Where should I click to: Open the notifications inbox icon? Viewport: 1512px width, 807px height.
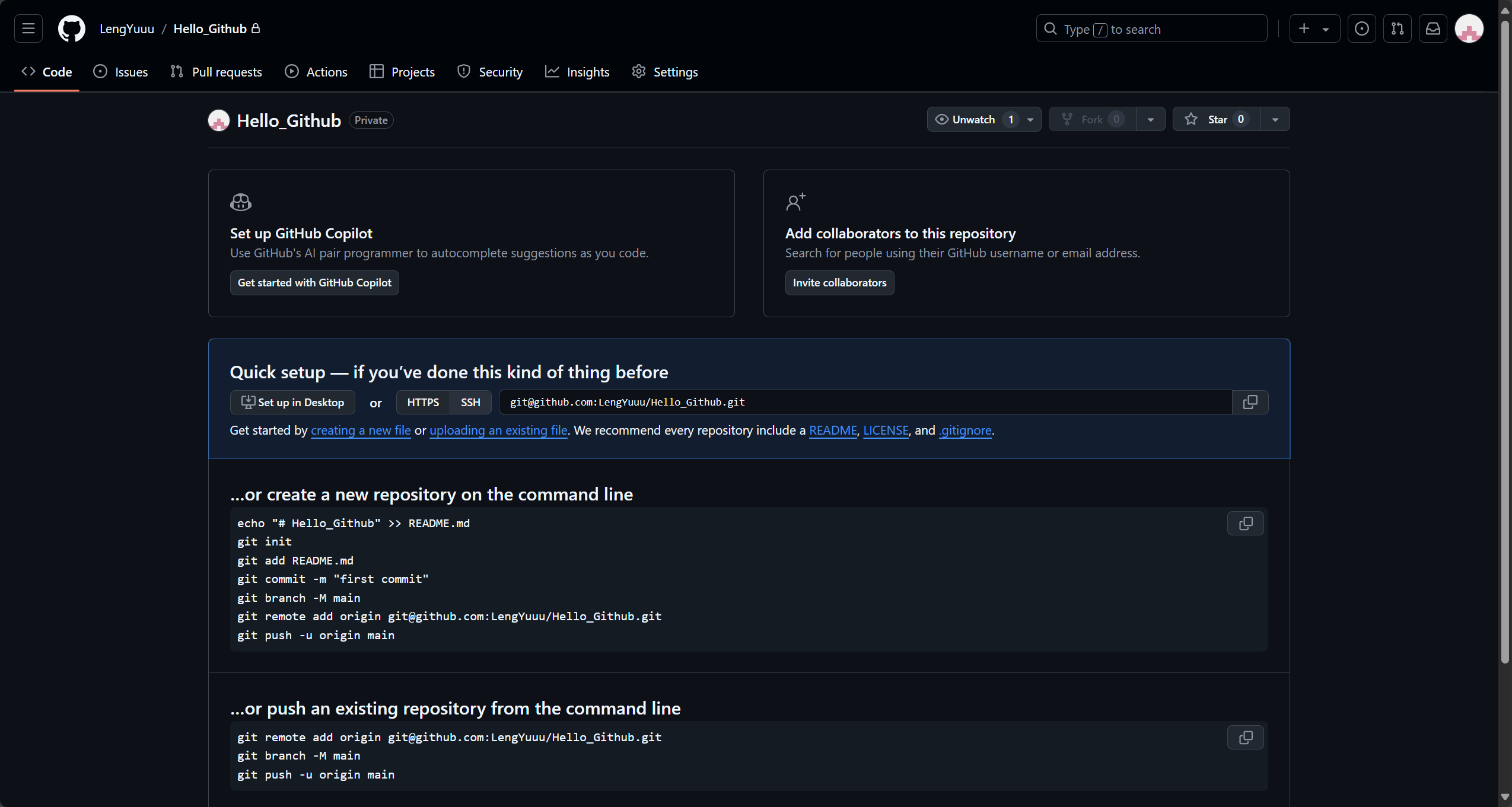point(1433,28)
